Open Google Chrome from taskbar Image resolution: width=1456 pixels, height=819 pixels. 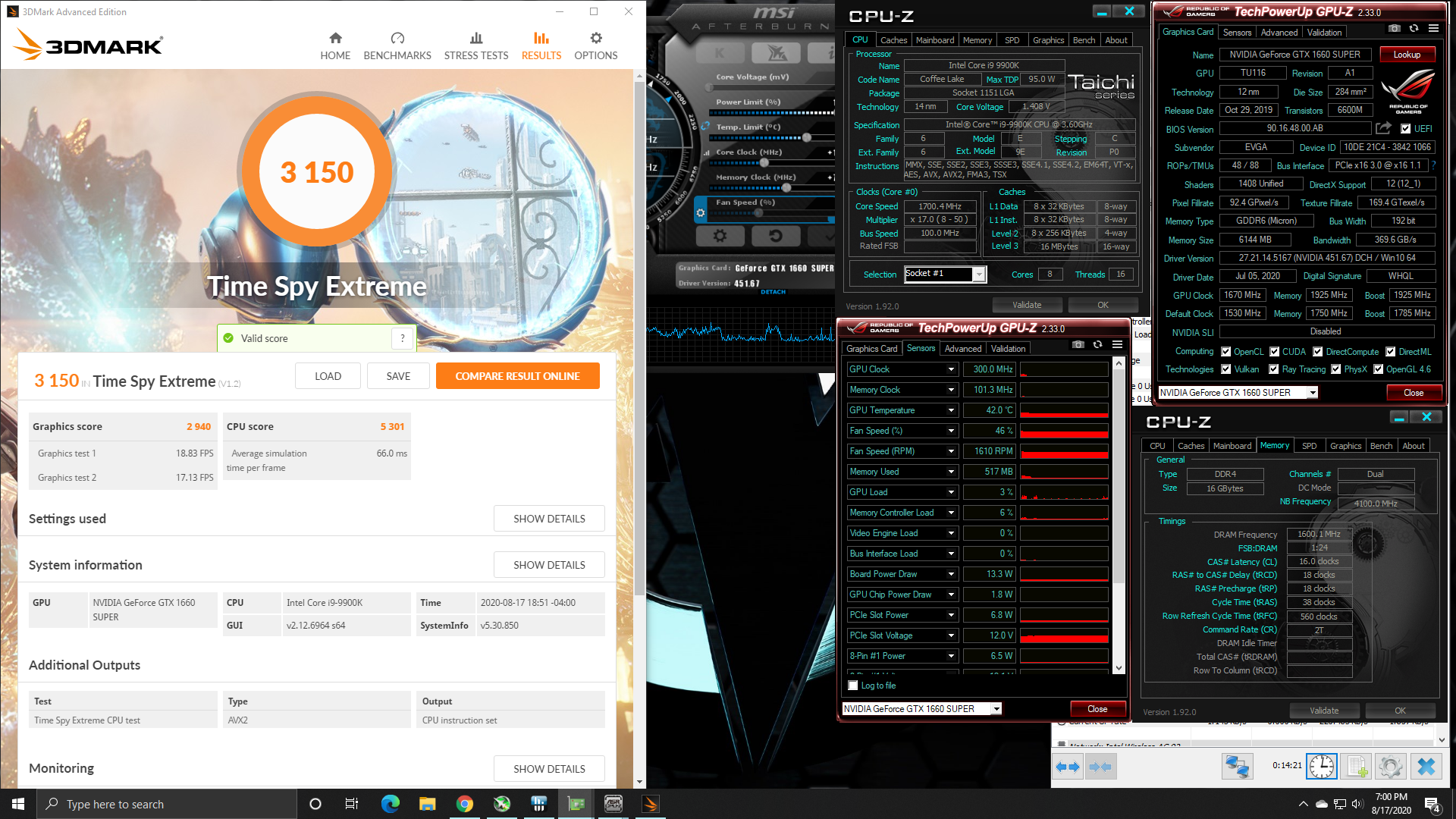click(464, 804)
